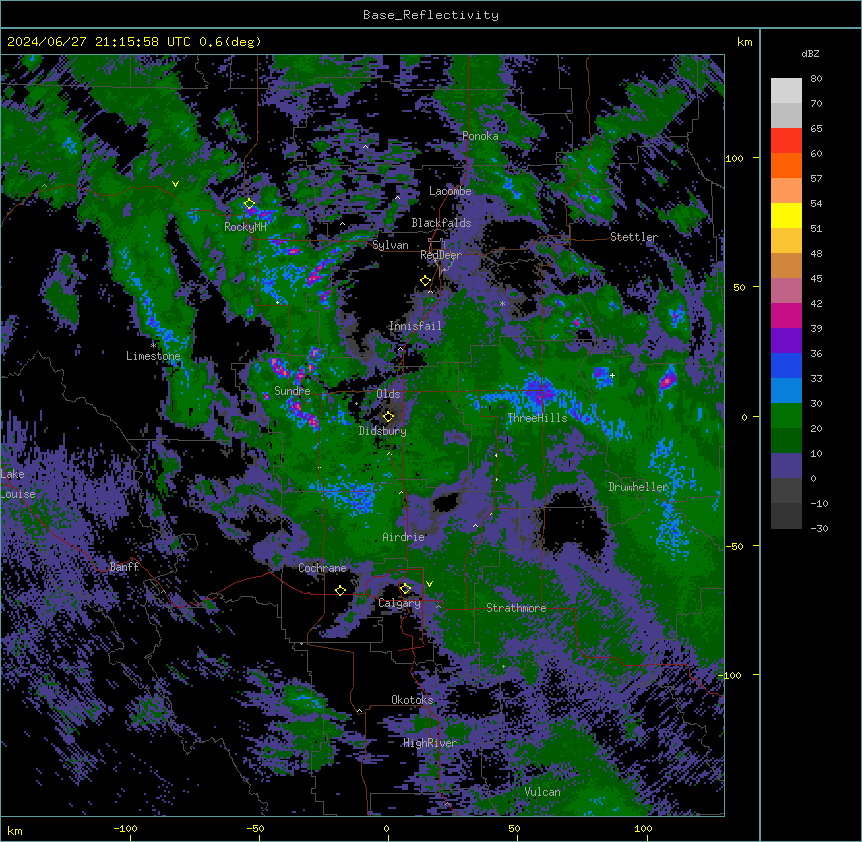The height and width of the screenshot is (842, 862).
Task: Pick the light blue 30-33 dBZ swatch
Action: pos(786,391)
